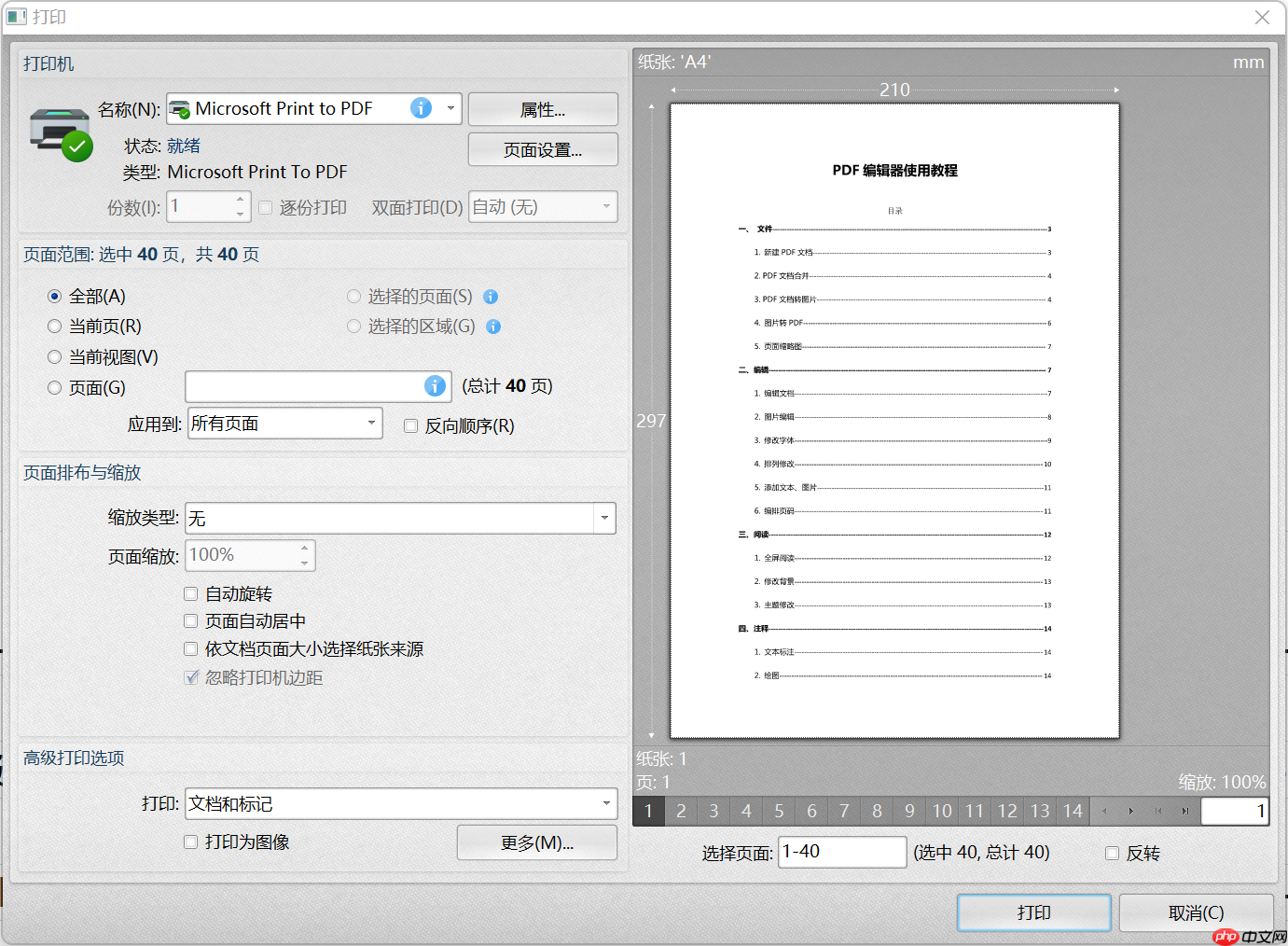Open 更多(M)... advanced options
The image size is (1288, 946).
coord(537,842)
